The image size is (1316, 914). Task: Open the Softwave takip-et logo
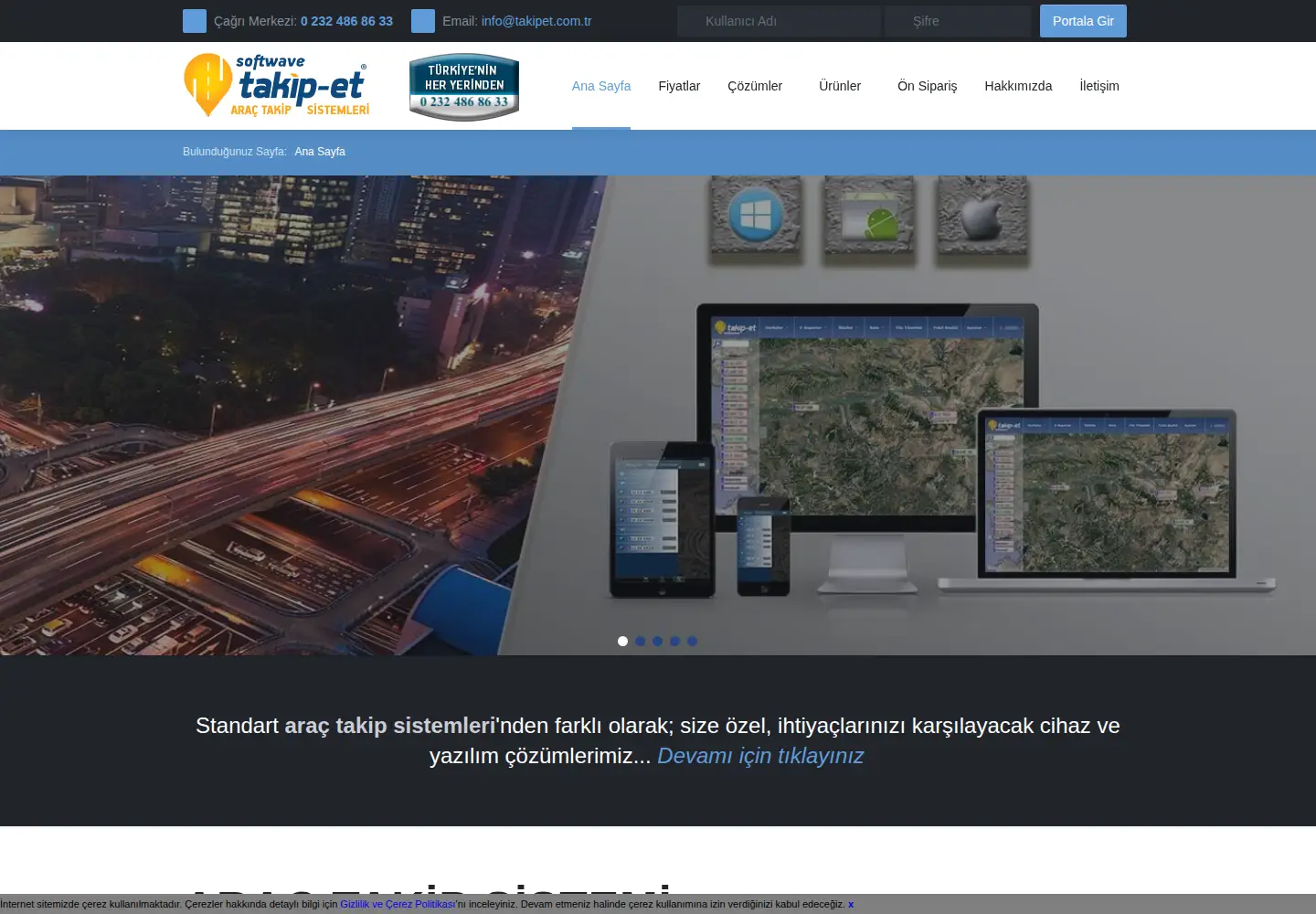(277, 86)
